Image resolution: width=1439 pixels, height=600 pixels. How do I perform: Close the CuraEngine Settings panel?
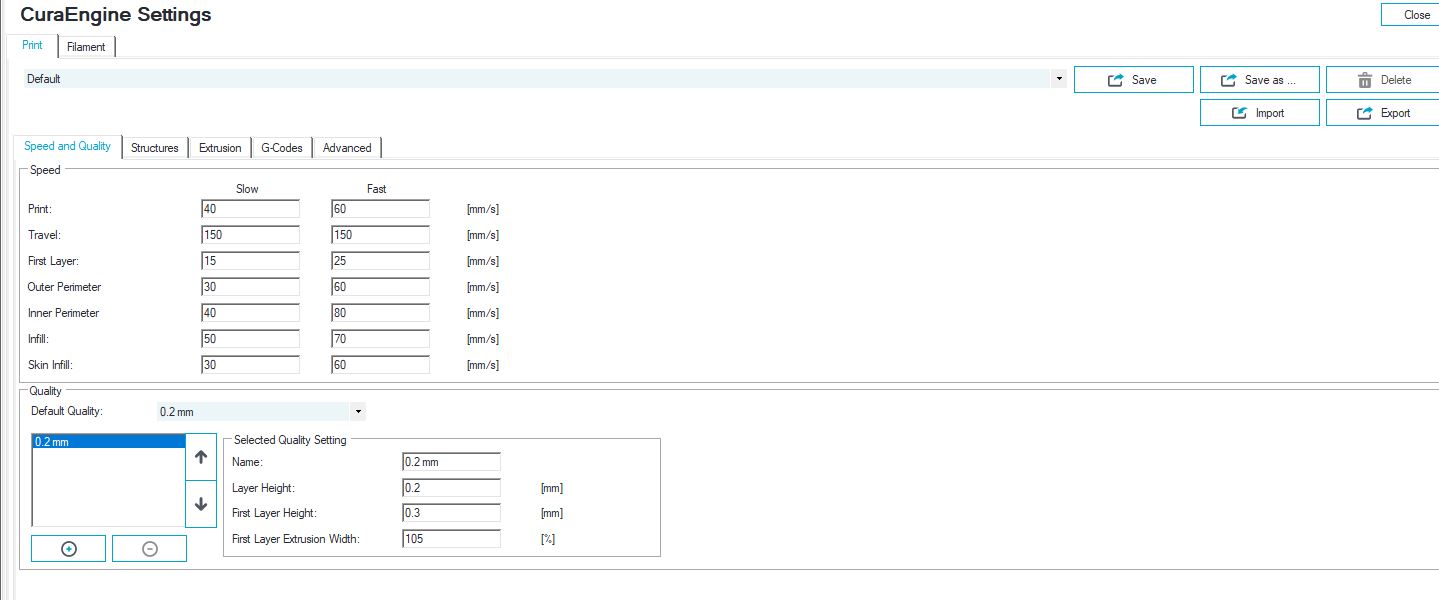(x=1411, y=15)
